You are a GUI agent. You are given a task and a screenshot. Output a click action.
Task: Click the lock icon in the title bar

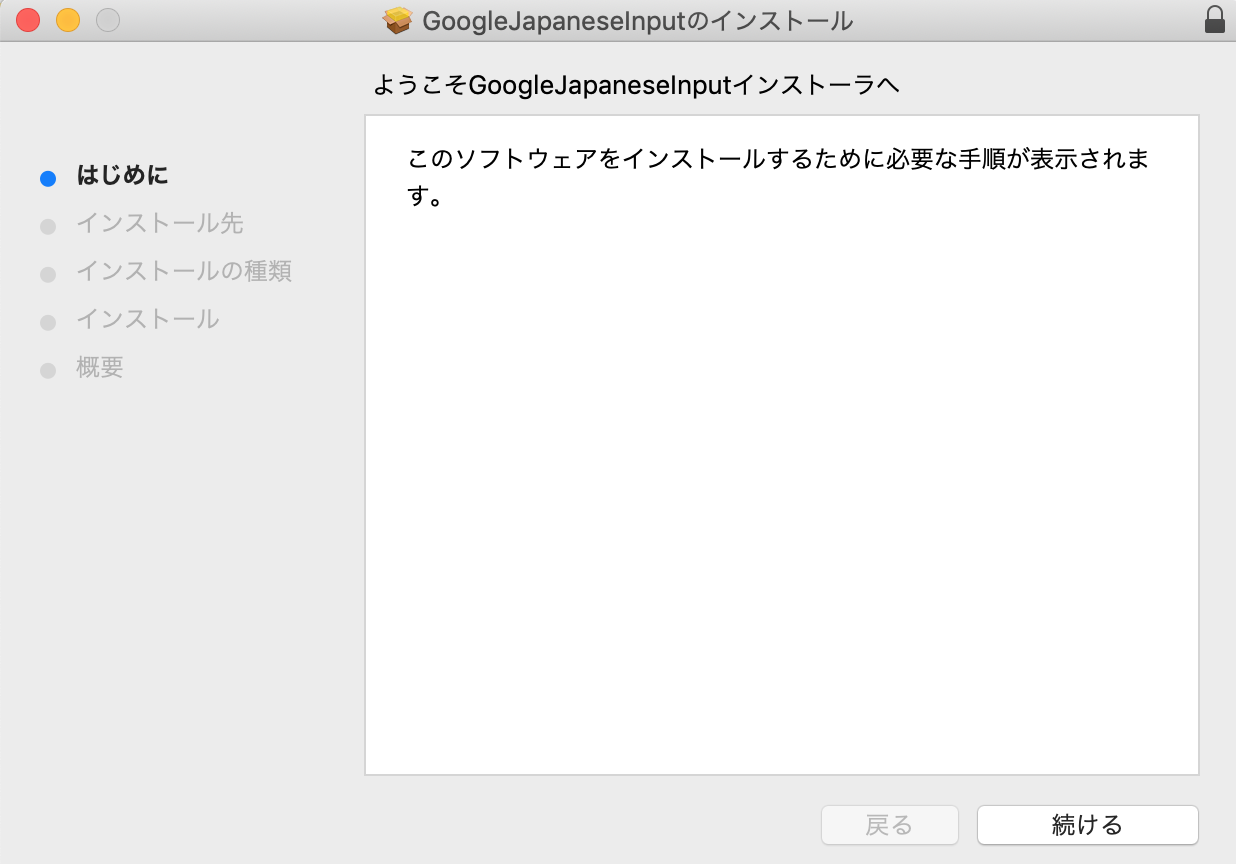pyautogui.click(x=1213, y=19)
